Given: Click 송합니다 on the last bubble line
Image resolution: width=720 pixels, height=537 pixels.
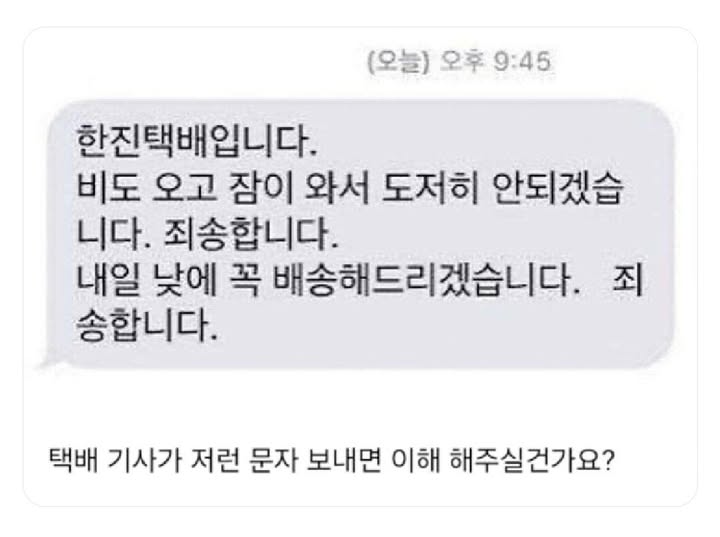Looking at the screenshot, I should (x=146, y=325).
